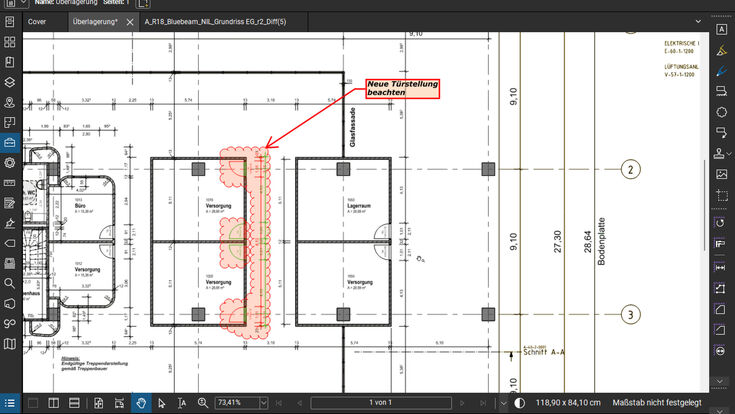Open the folded map panel

[x=10, y=344]
